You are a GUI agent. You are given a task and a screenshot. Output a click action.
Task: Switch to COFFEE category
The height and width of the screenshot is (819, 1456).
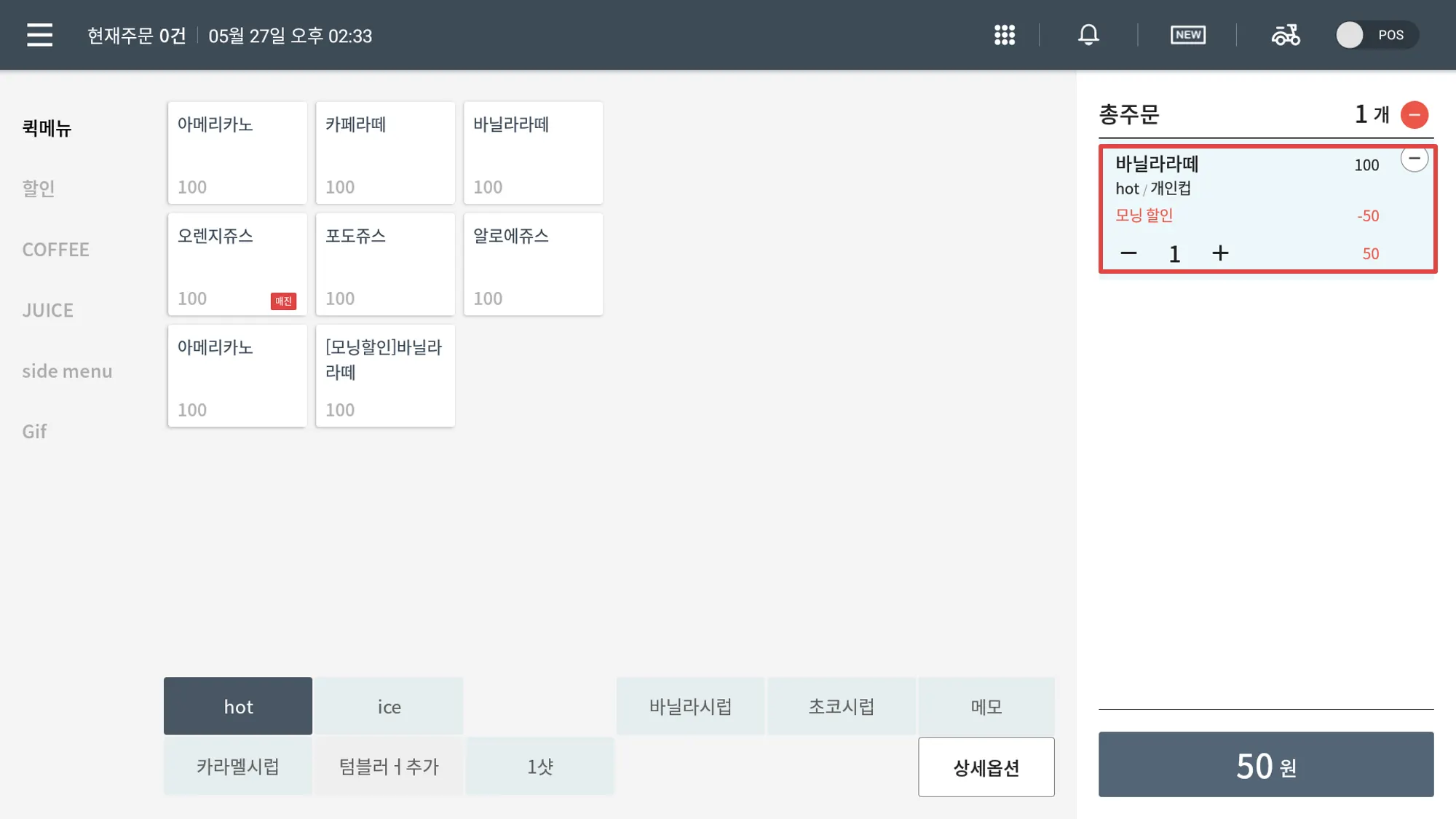[55, 250]
